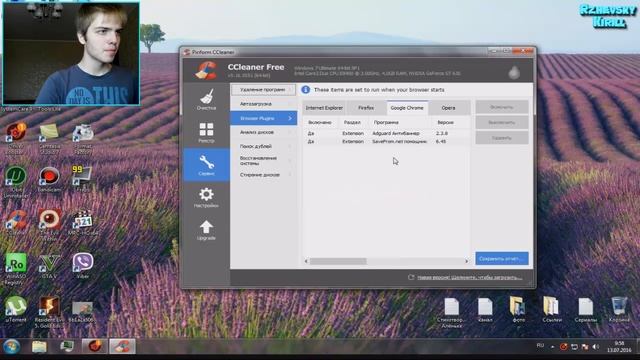
Task: Sort by the Раздел column header
Action: pyautogui.click(x=353, y=122)
